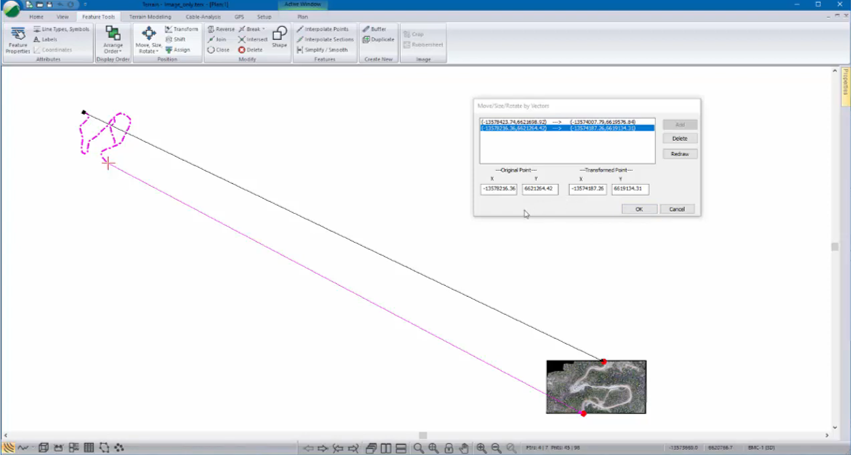The width and height of the screenshot is (851, 455).
Task: Open the Cable Analysis ribbon tab
Action: click(x=203, y=17)
